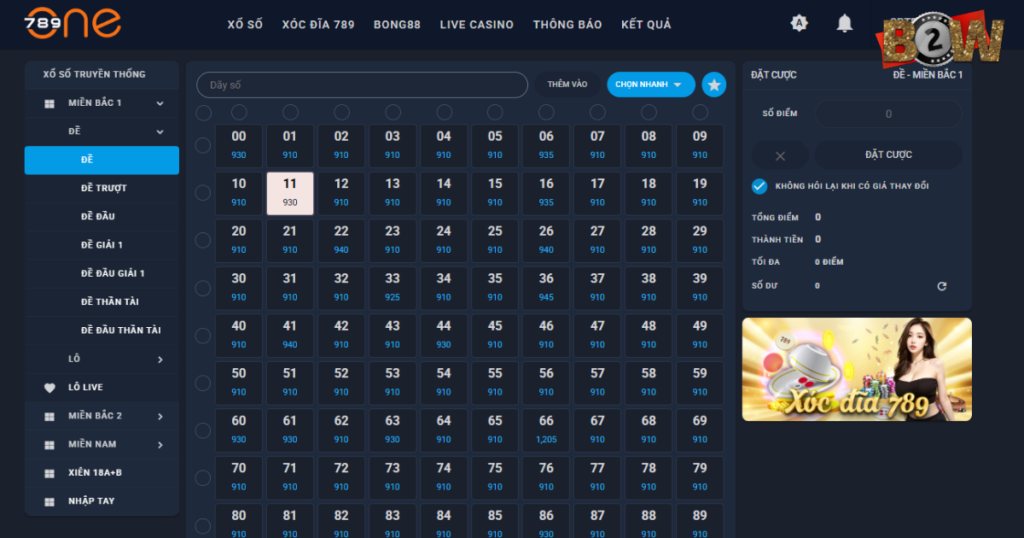
Task: Expand the Miền Bắc 2 section
Action: point(160,416)
